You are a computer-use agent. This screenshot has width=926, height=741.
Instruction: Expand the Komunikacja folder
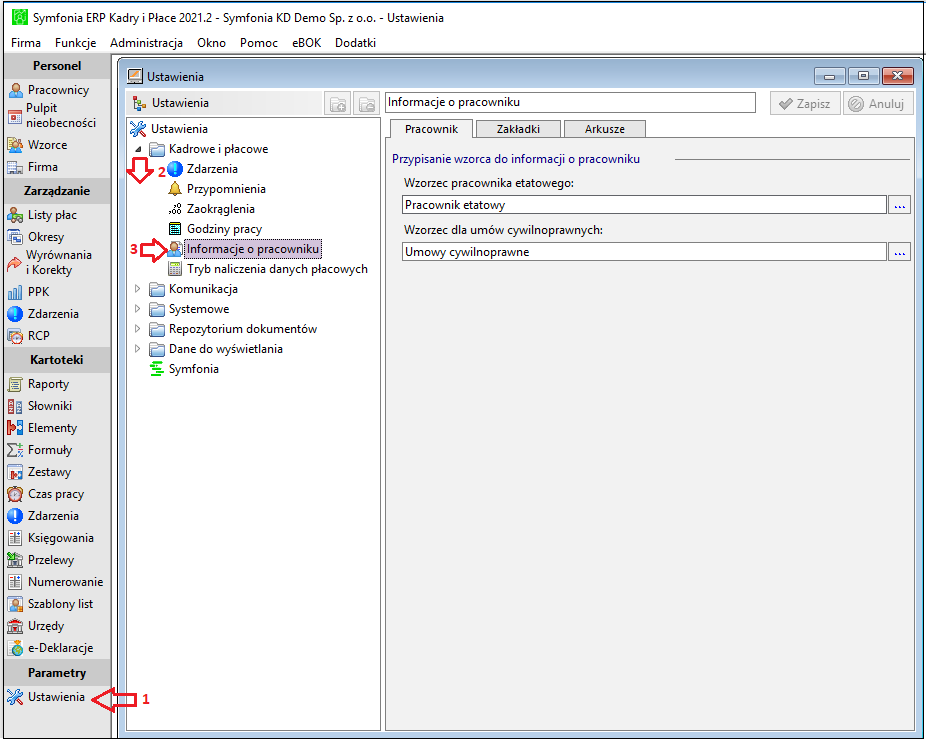(x=138, y=289)
